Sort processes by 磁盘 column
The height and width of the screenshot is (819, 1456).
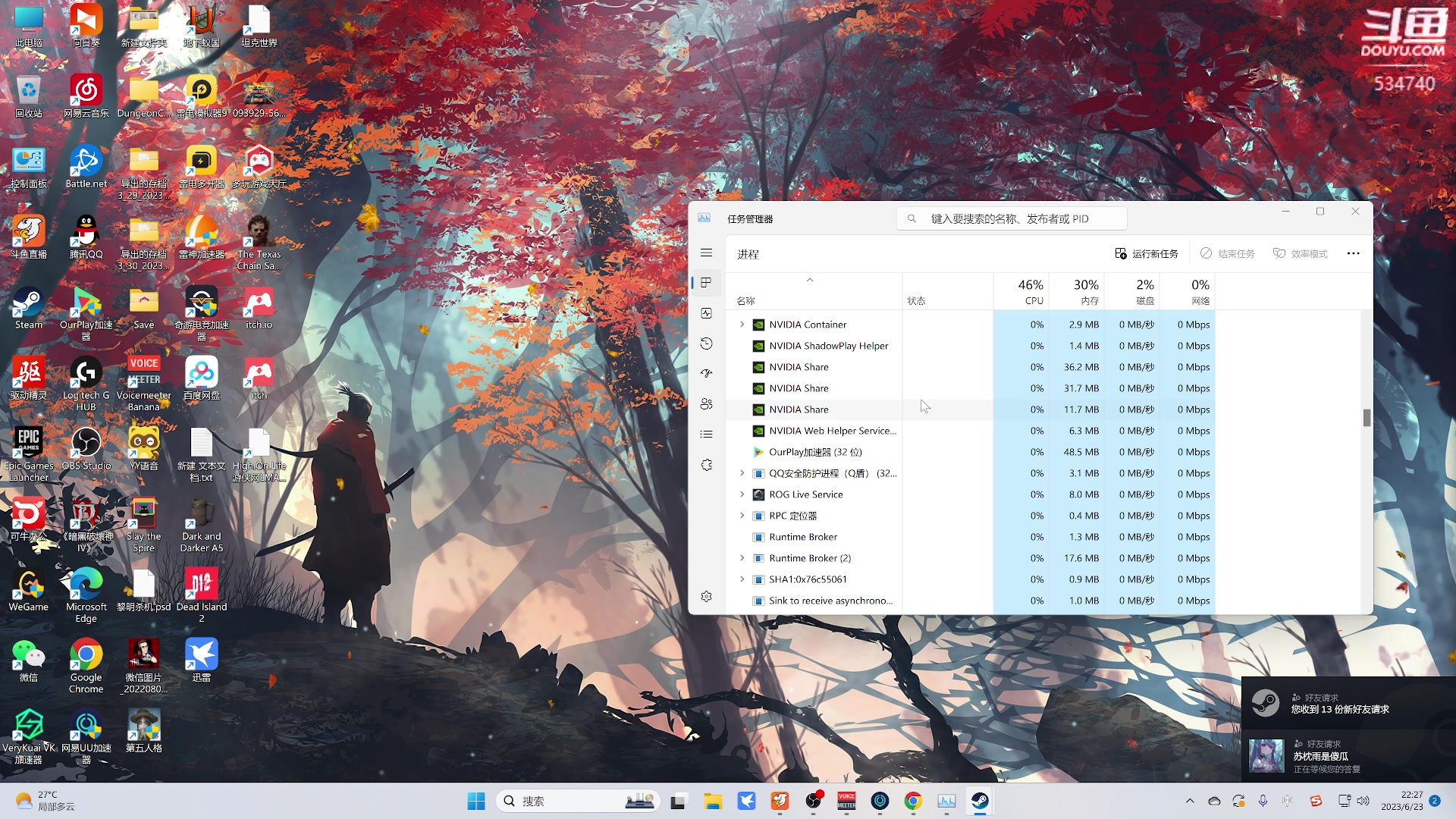(1132, 291)
